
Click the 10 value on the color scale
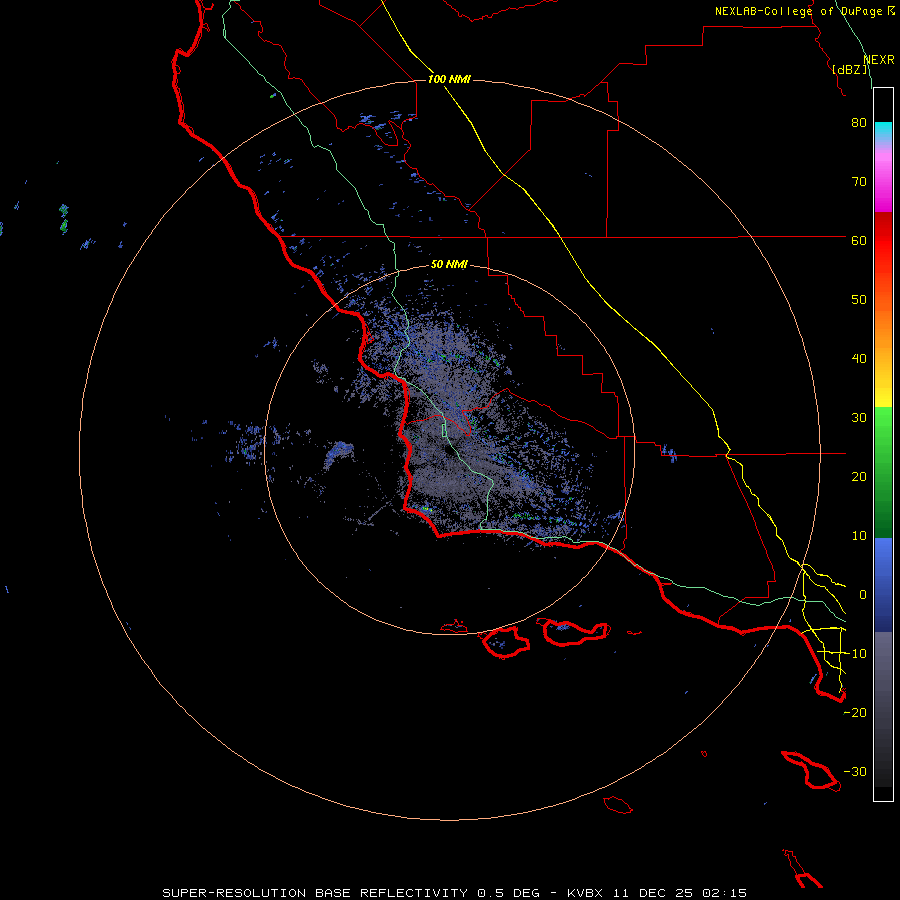pyautogui.click(x=859, y=536)
